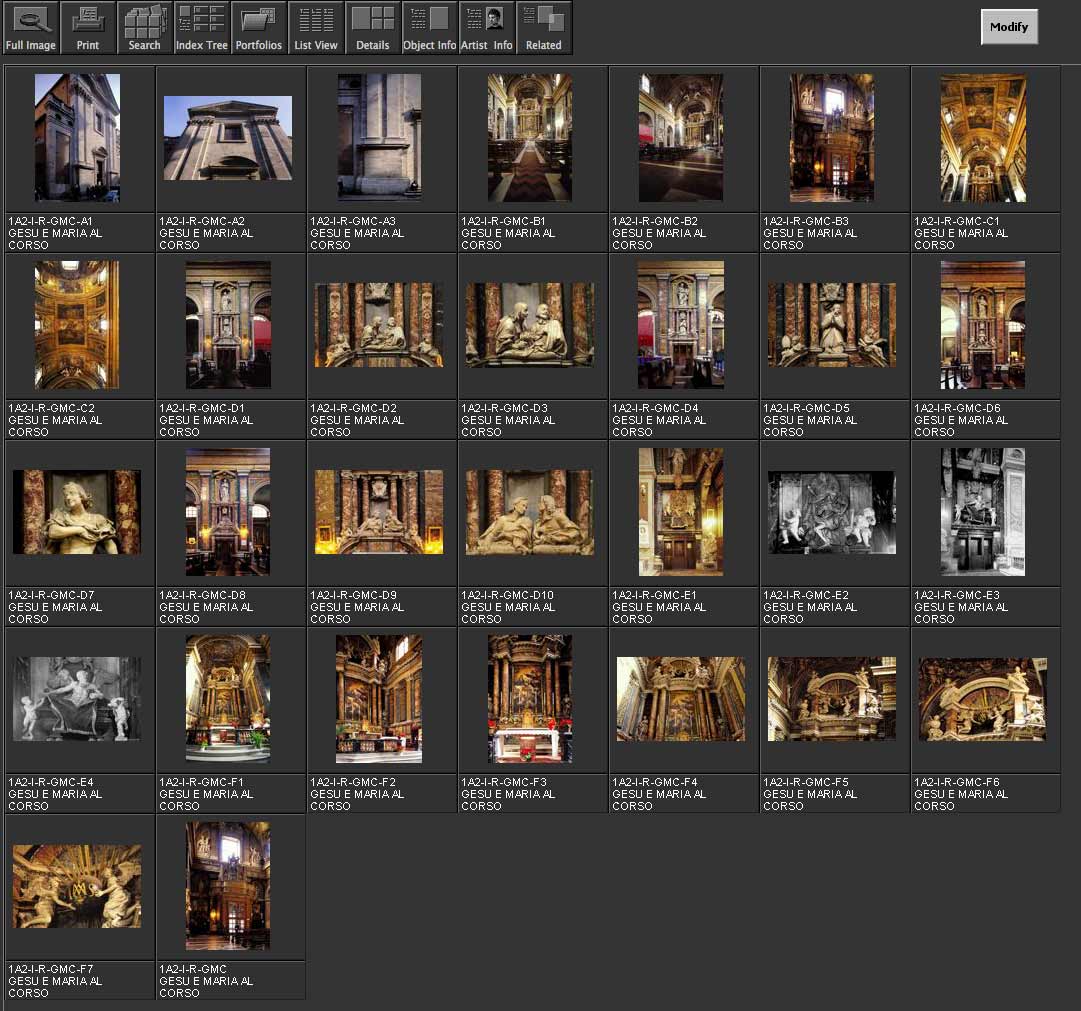Select thumbnail 1A2-I-R-GMC-A2 facade image

point(228,138)
